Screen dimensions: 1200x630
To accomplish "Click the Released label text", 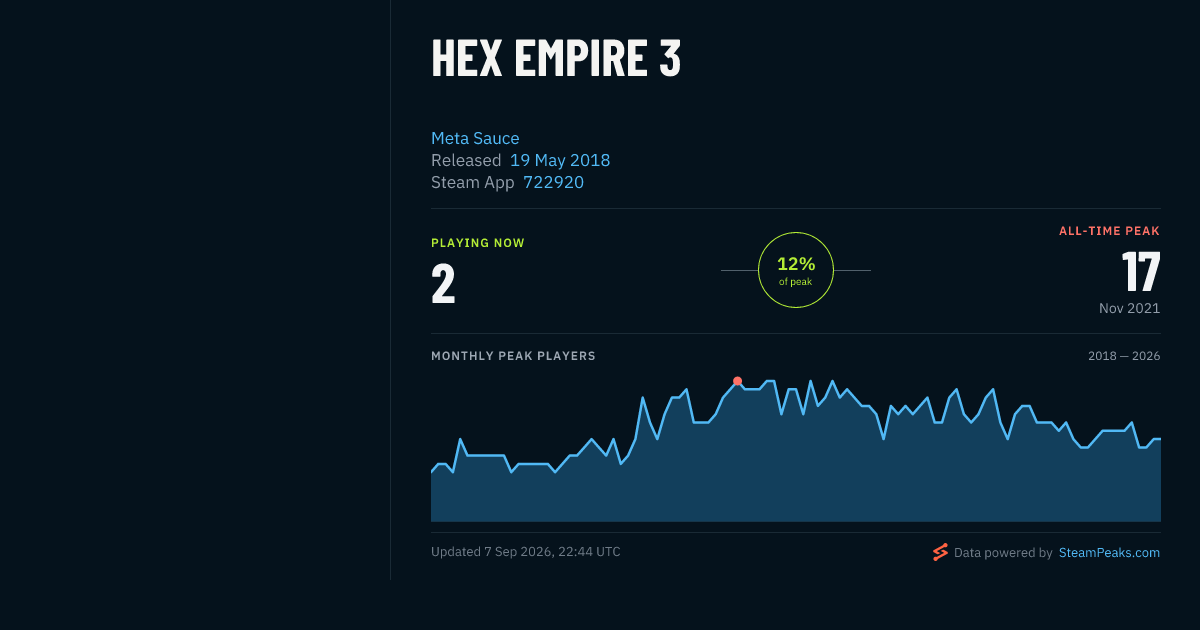I will 466,160.
